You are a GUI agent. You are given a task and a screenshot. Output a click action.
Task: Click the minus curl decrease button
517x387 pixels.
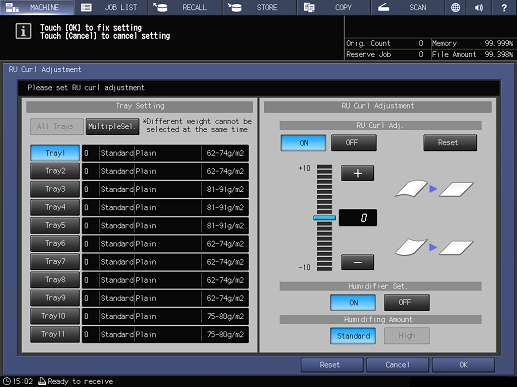tap(357, 262)
